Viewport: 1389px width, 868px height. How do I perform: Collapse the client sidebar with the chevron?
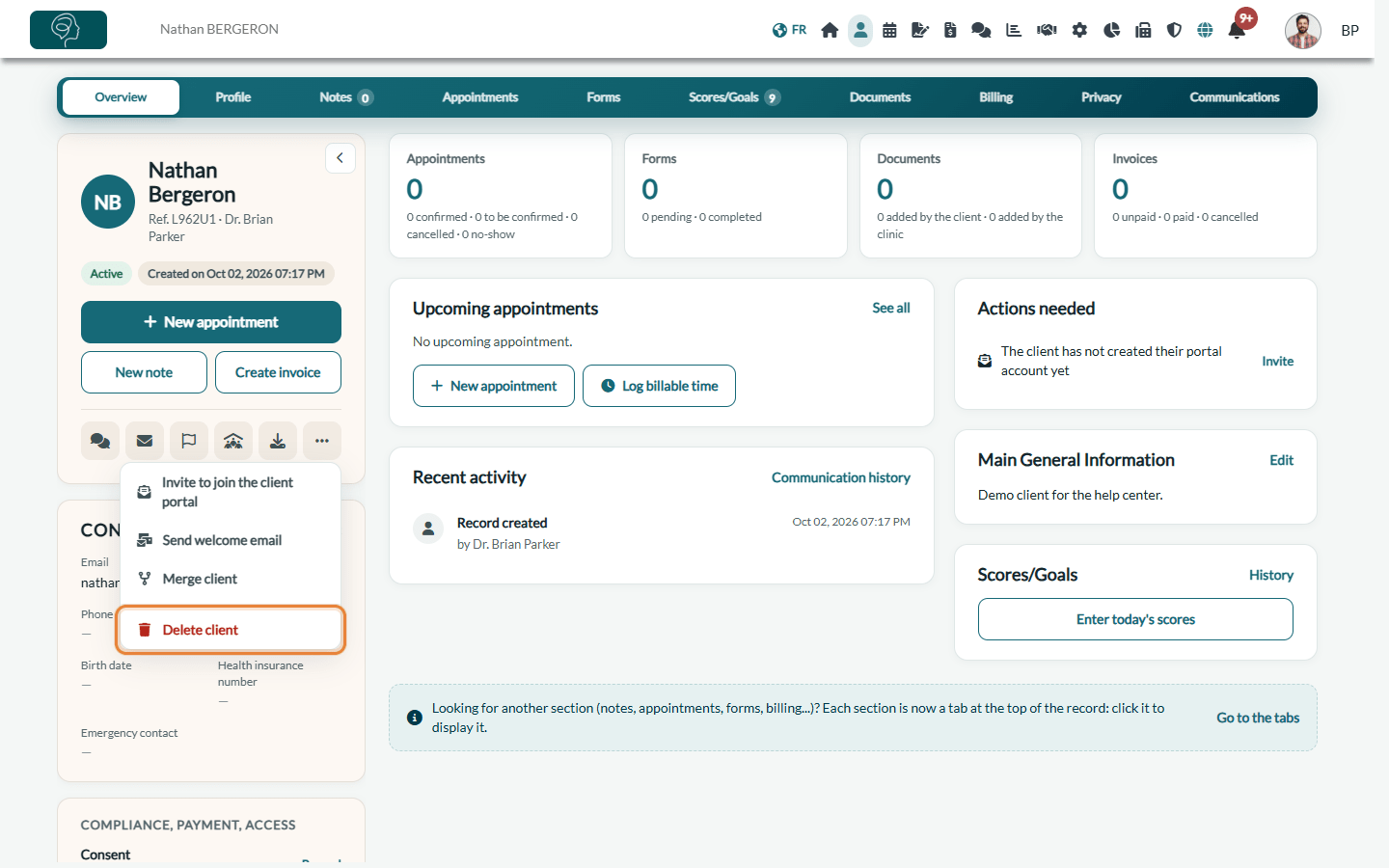(340, 158)
